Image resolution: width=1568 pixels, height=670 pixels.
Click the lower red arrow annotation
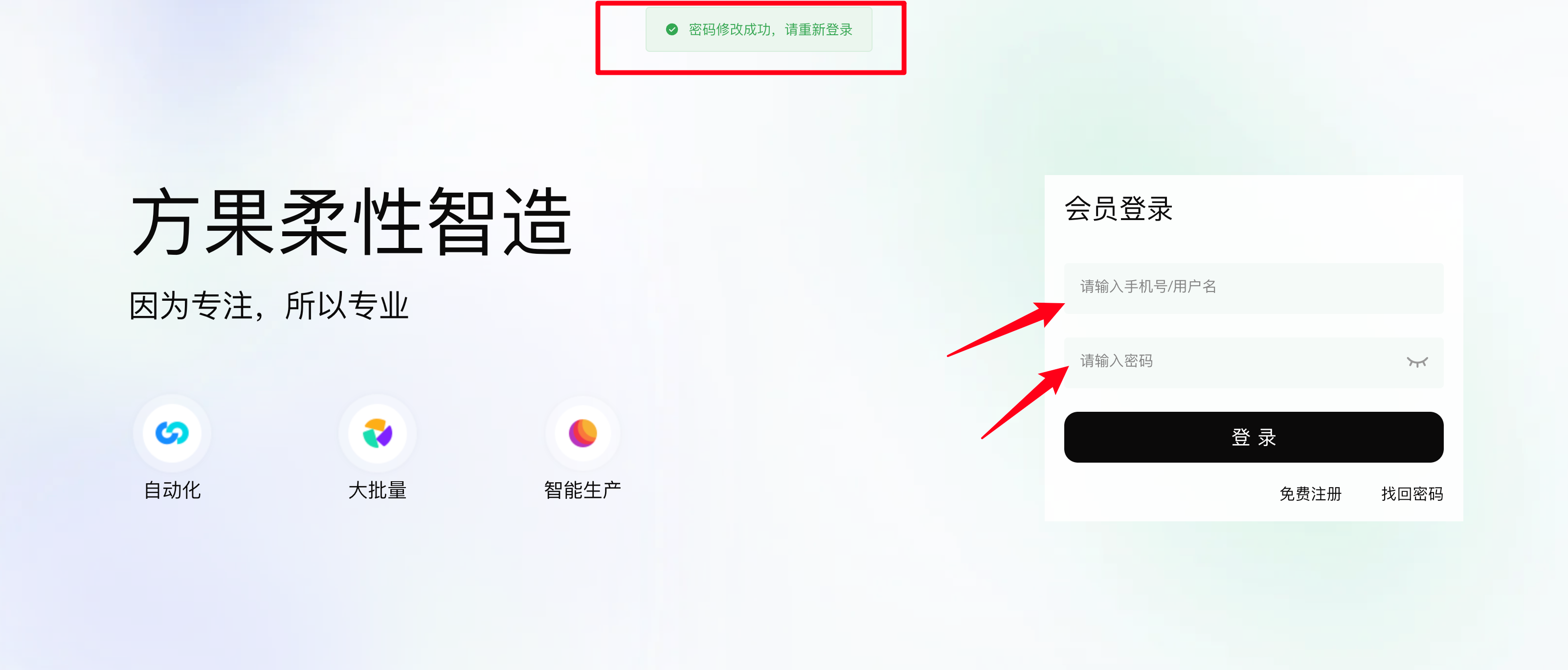tap(1025, 402)
